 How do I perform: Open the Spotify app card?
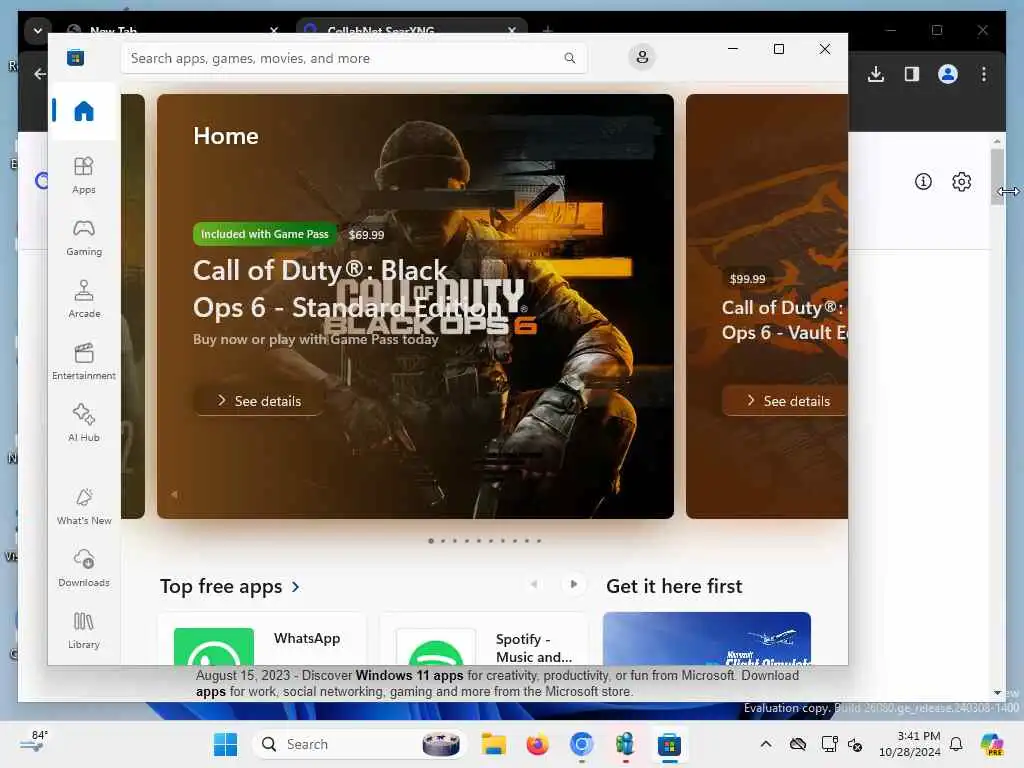[x=484, y=639]
